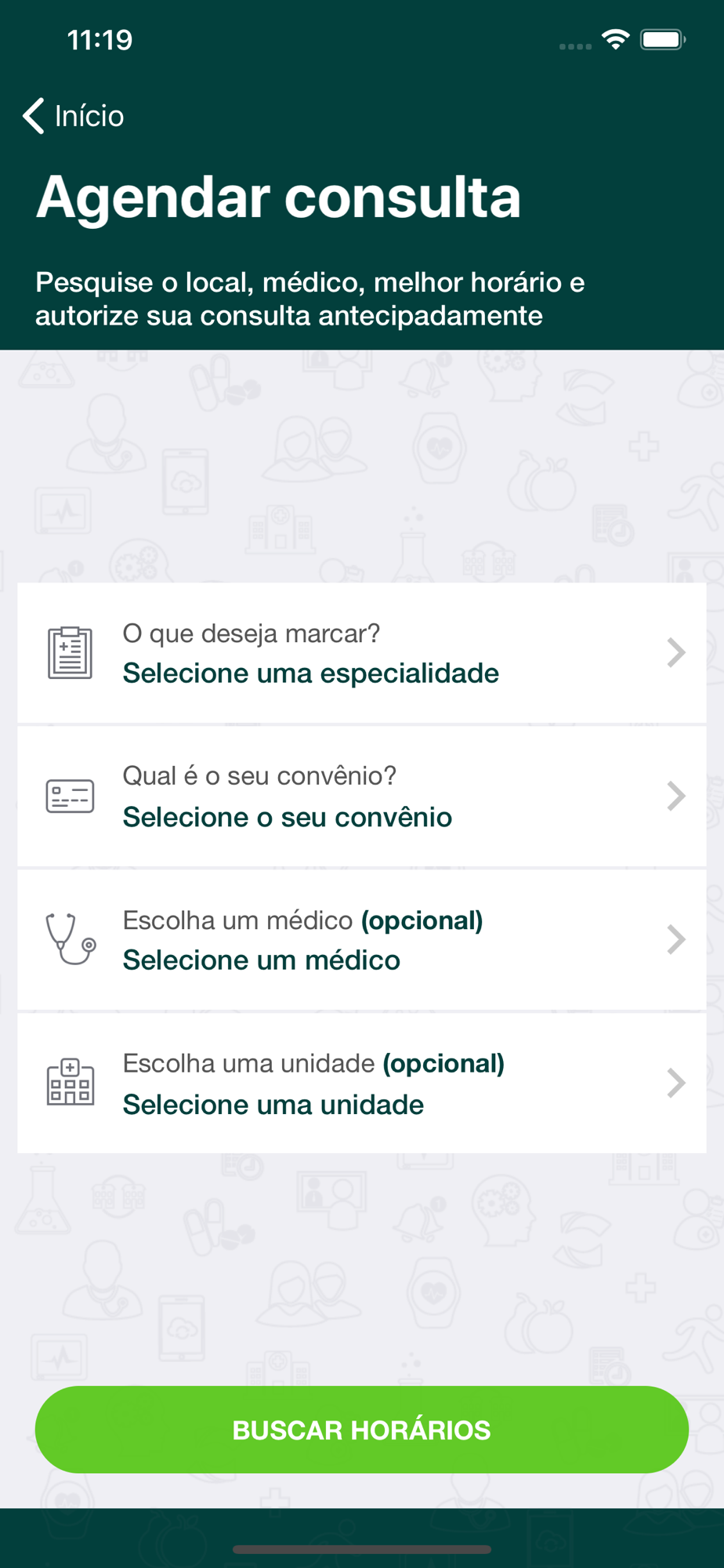Image resolution: width=724 pixels, height=1568 pixels.
Task: Pick 'Selecione um médico' option
Action: (261, 960)
